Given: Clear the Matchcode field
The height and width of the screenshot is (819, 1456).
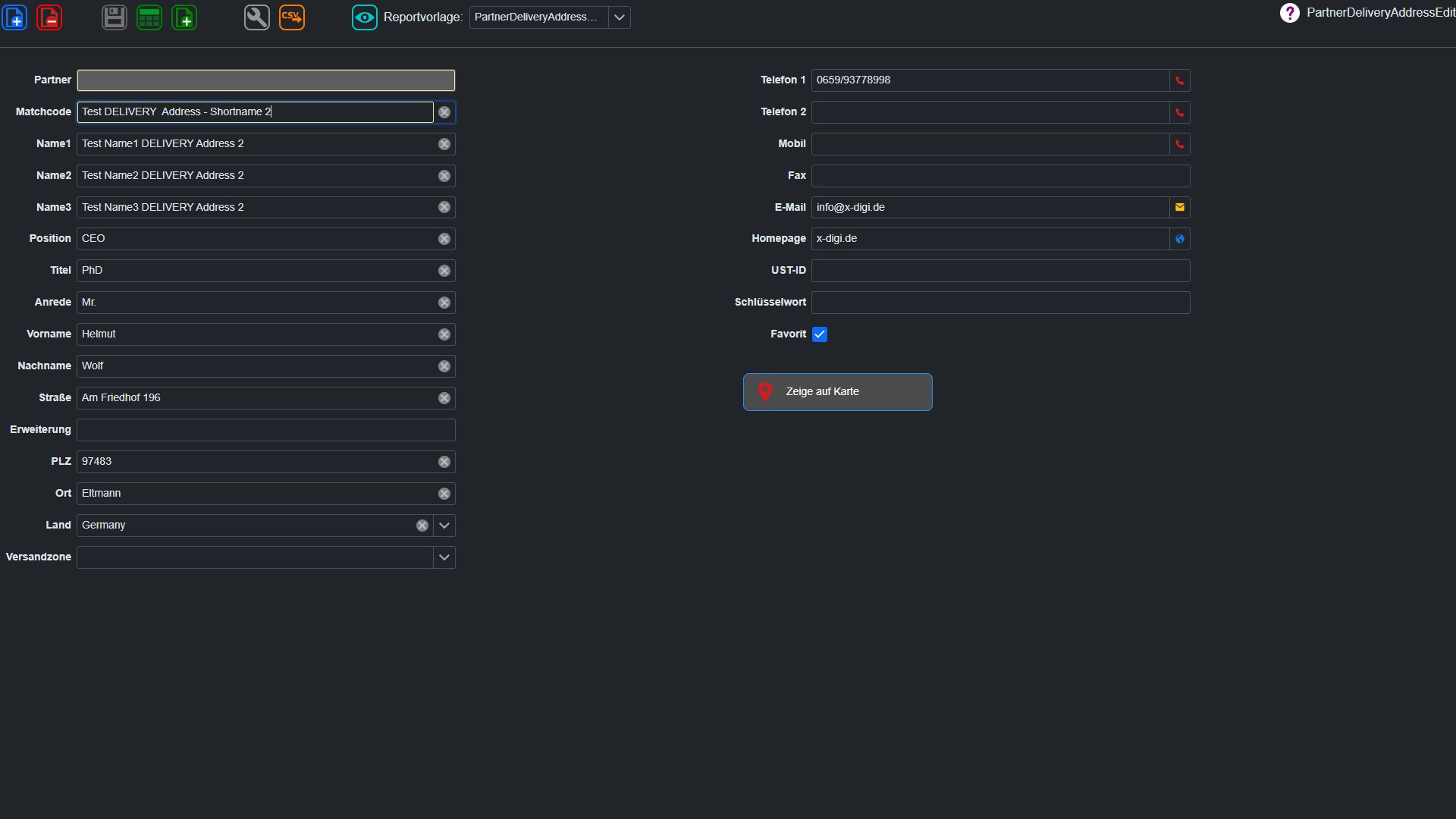Looking at the screenshot, I should 444,112.
